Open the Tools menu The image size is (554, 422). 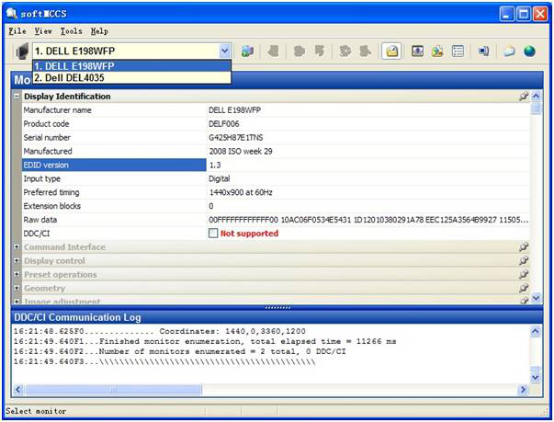71,31
